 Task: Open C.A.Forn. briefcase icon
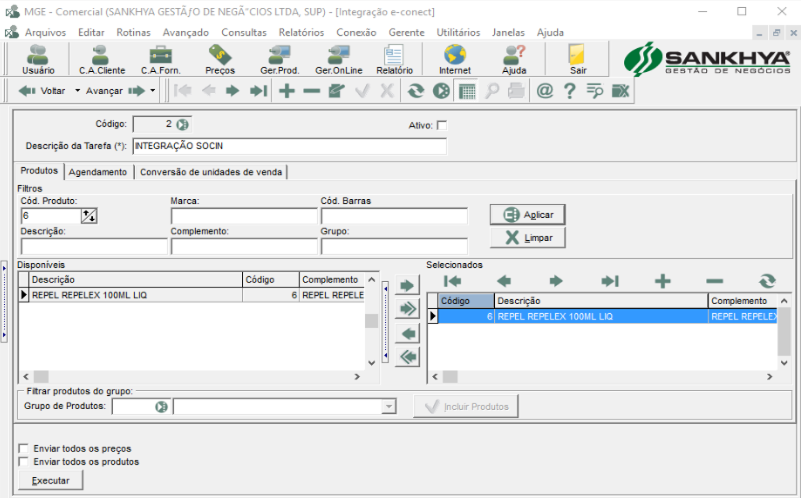coord(160,59)
